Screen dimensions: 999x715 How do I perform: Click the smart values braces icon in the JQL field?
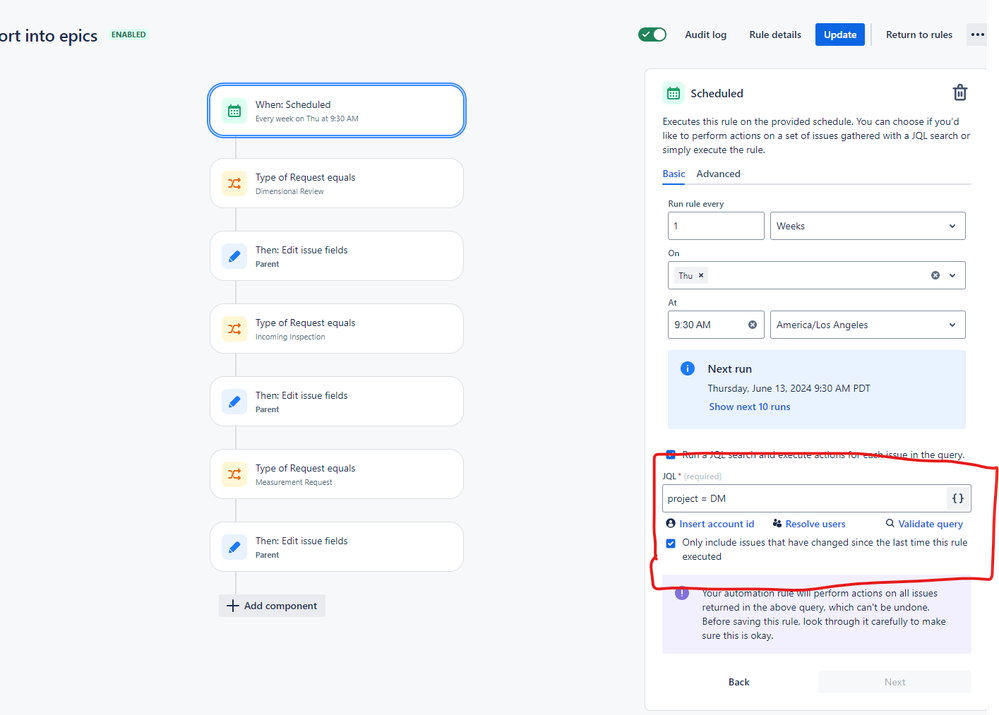point(958,498)
